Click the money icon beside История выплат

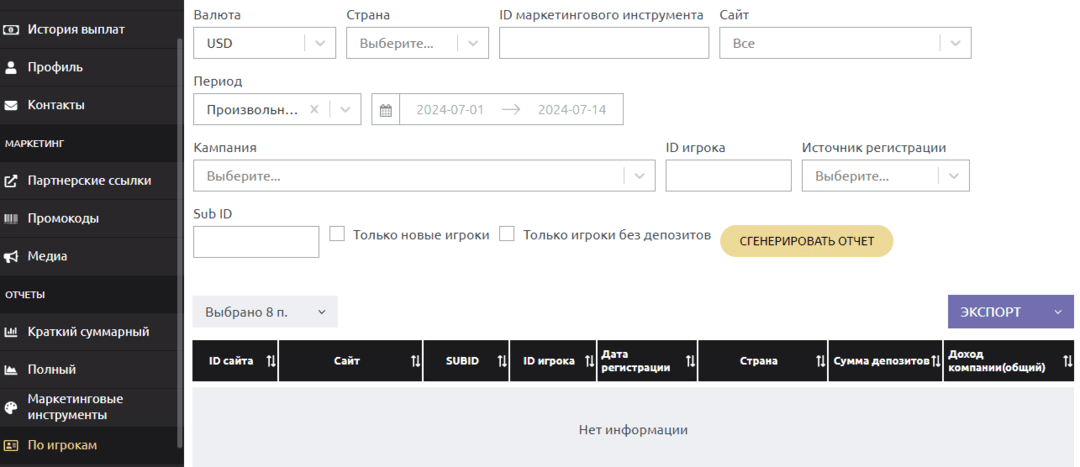(x=11, y=30)
